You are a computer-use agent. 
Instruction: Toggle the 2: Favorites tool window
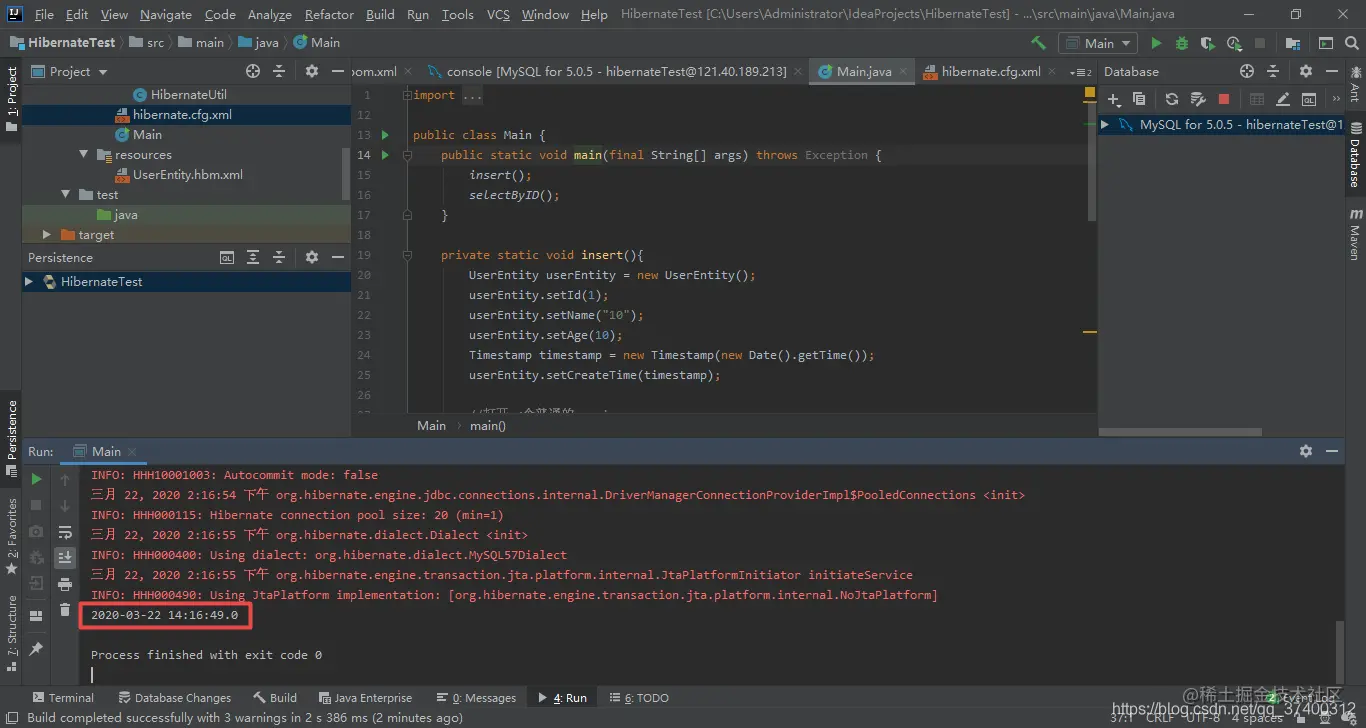[11, 535]
